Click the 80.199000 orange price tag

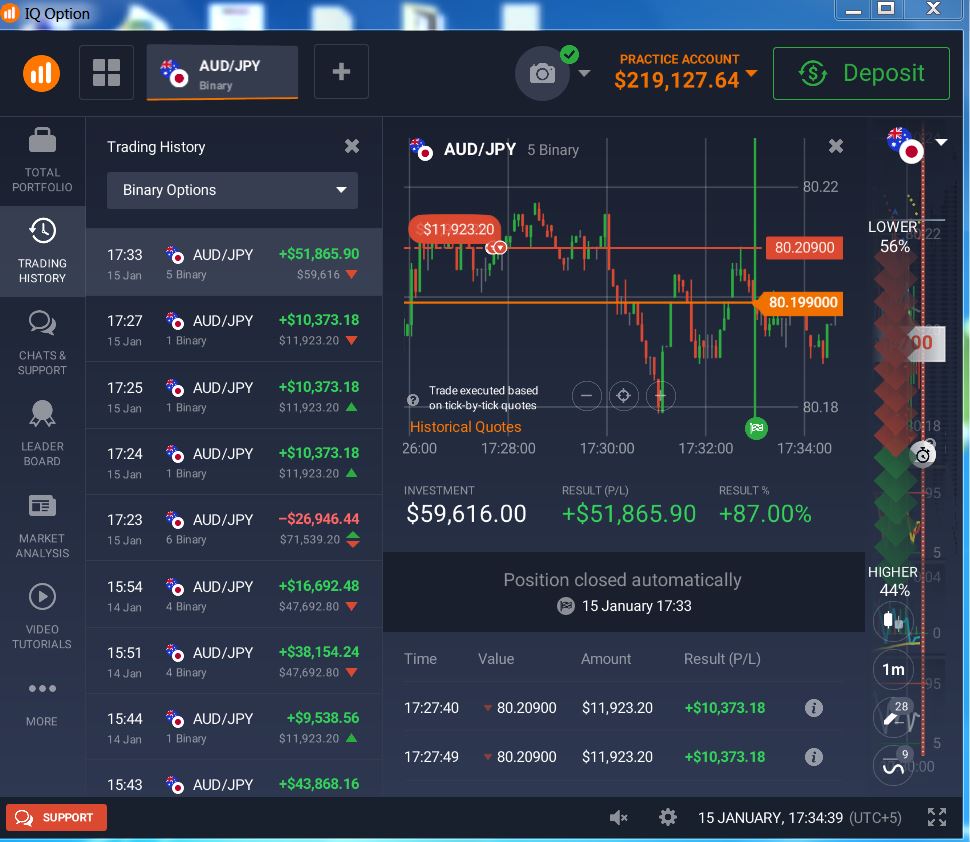pyautogui.click(x=800, y=303)
